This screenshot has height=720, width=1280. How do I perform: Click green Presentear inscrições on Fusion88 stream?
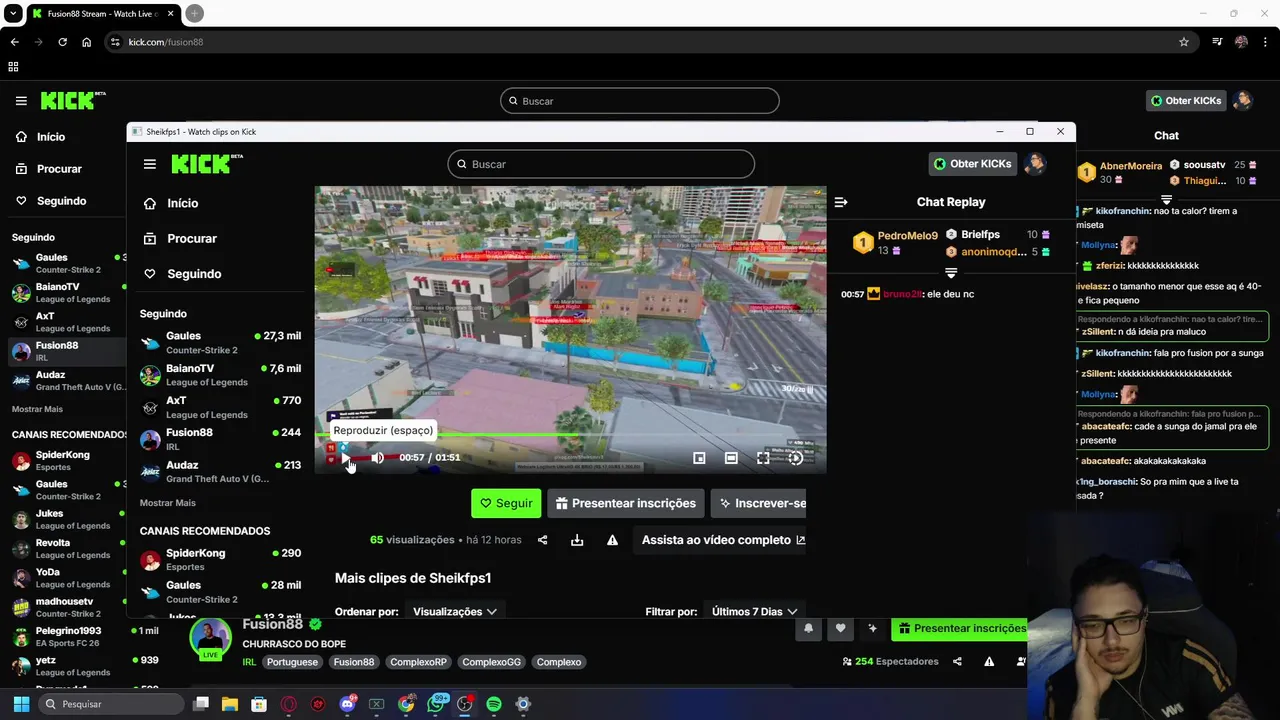click(960, 628)
